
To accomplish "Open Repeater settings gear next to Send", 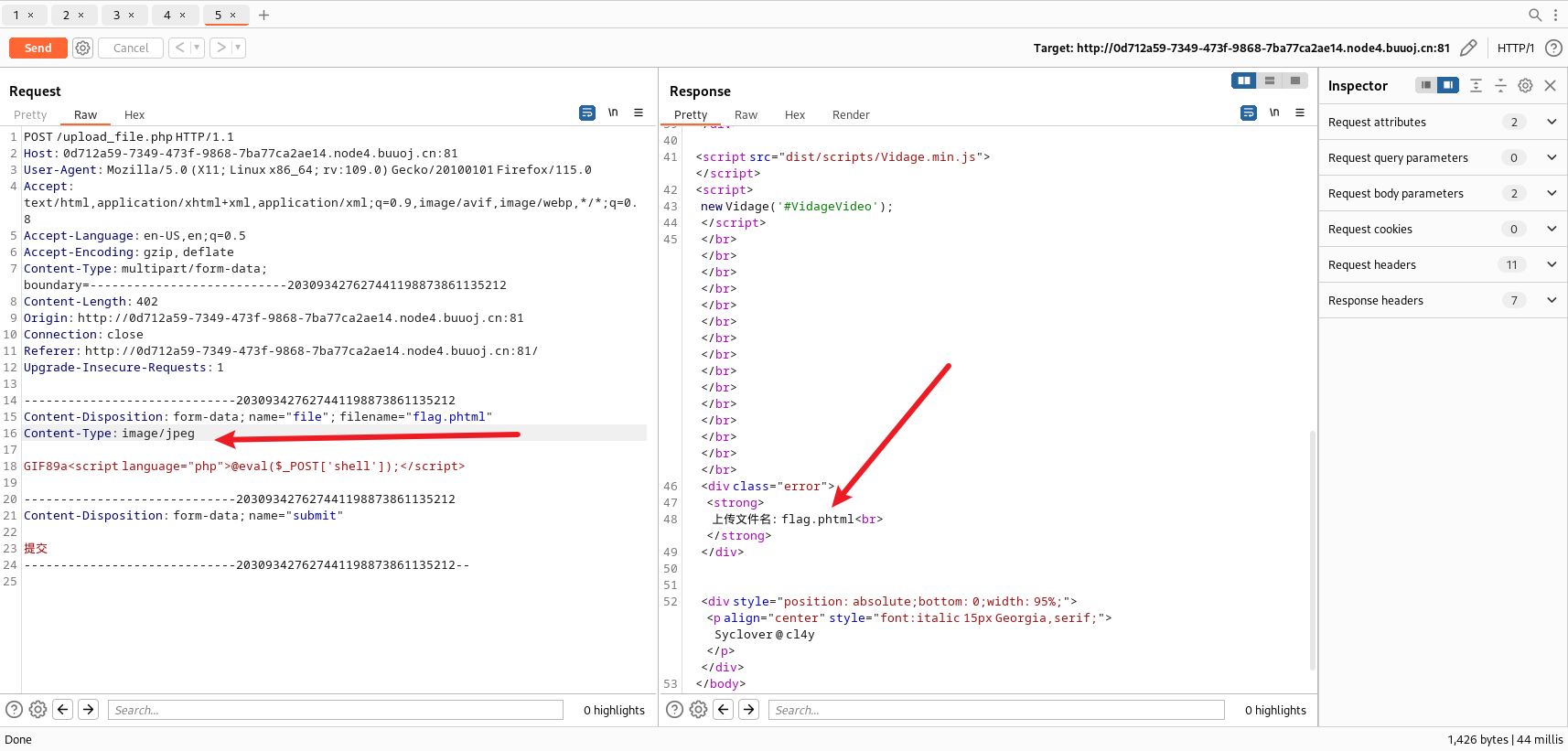I will [82, 48].
